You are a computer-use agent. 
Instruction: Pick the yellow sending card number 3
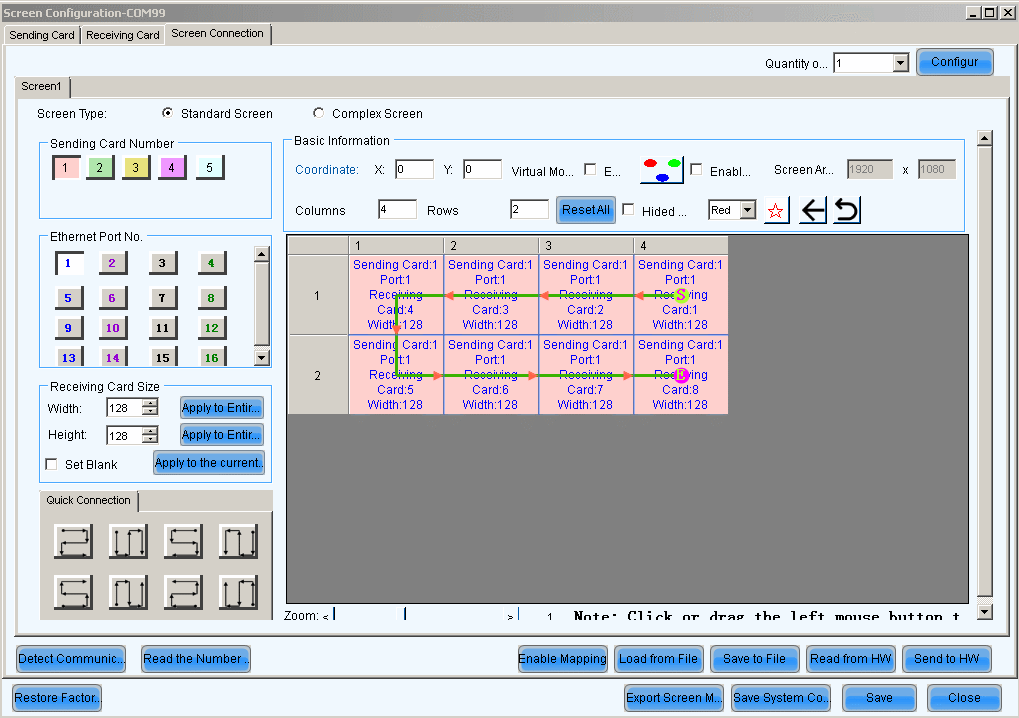coord(136,168)
